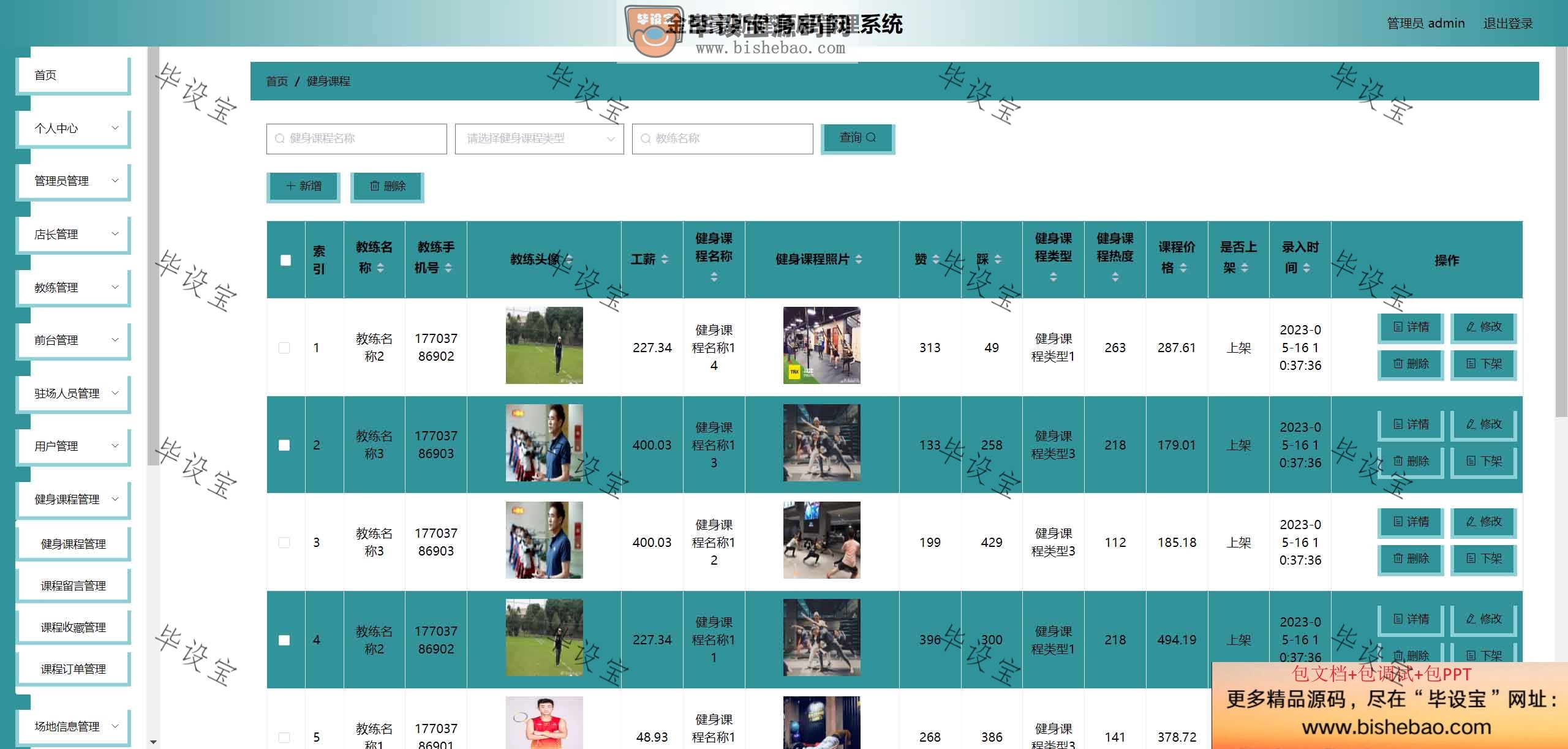Viewport: 1568px width, 749px height.
Task: Click 删除 for row 2
Action: pyautogui.click(x=1411, y=462)
